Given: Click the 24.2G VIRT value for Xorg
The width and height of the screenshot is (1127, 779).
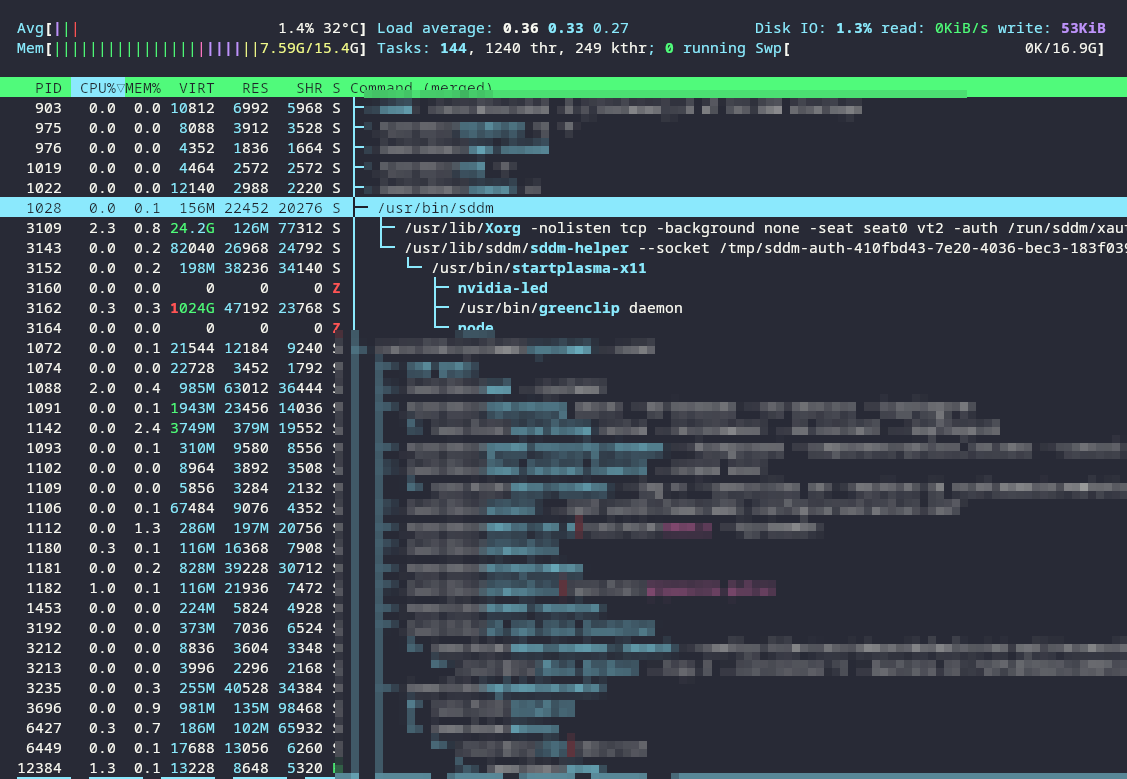Looking at the screenshot, I should [x=192, y=229].
